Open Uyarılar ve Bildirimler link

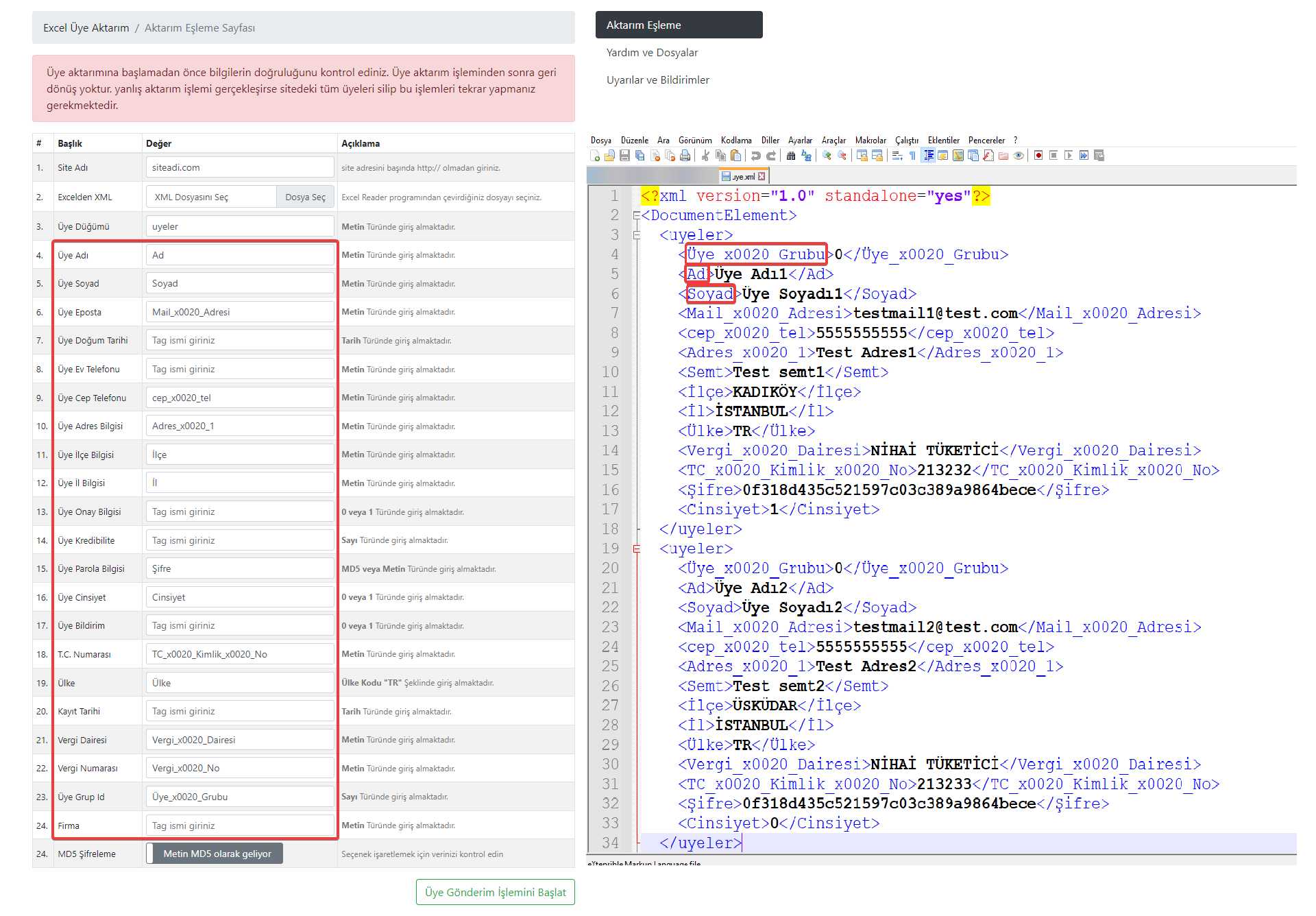click(657, 80)
